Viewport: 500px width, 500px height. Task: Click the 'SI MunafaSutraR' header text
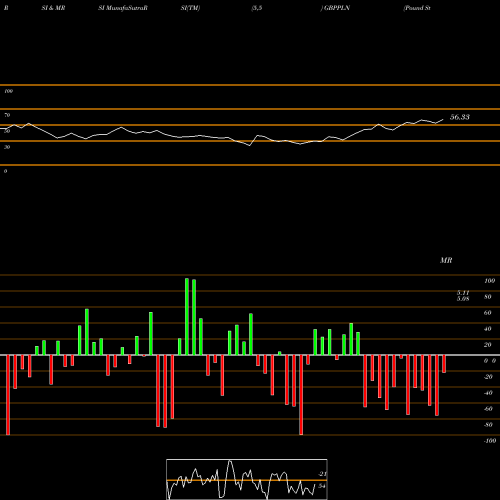pyautogui.click(x=123, y=8)
